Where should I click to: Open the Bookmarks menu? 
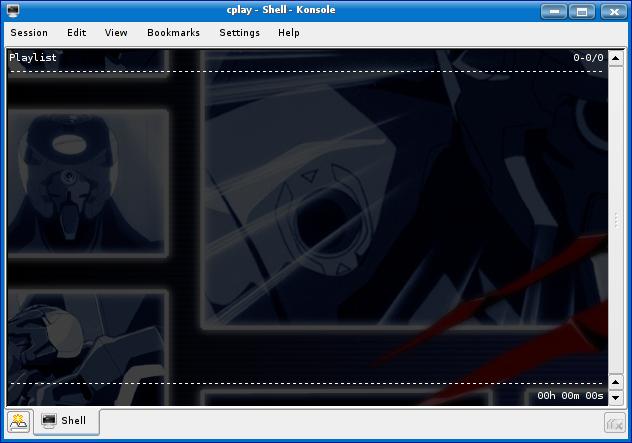(x=173, y=32)
